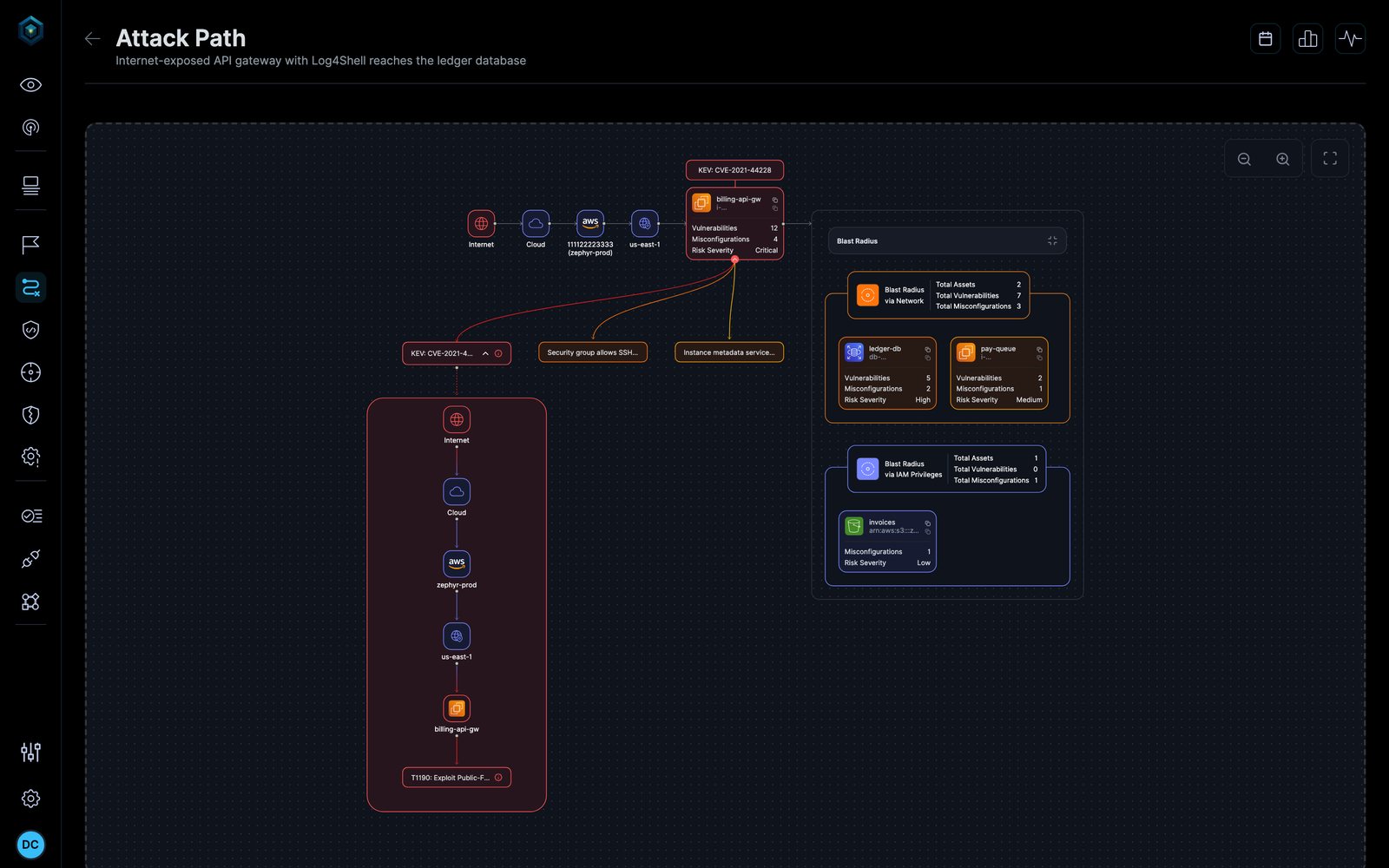
Task: Collapse the Blast Radius panel via its shrink icon
Action: pos(1052,240)
